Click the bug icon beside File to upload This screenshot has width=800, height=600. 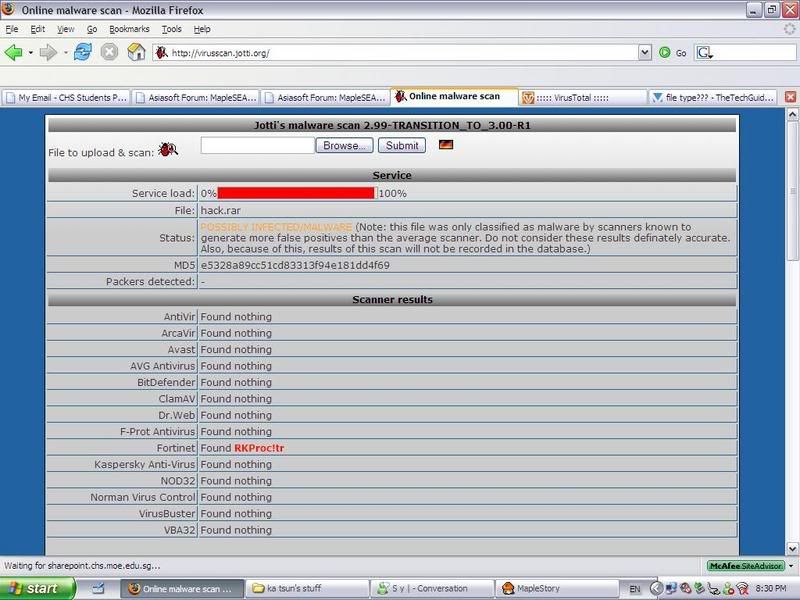pos(168,149)
